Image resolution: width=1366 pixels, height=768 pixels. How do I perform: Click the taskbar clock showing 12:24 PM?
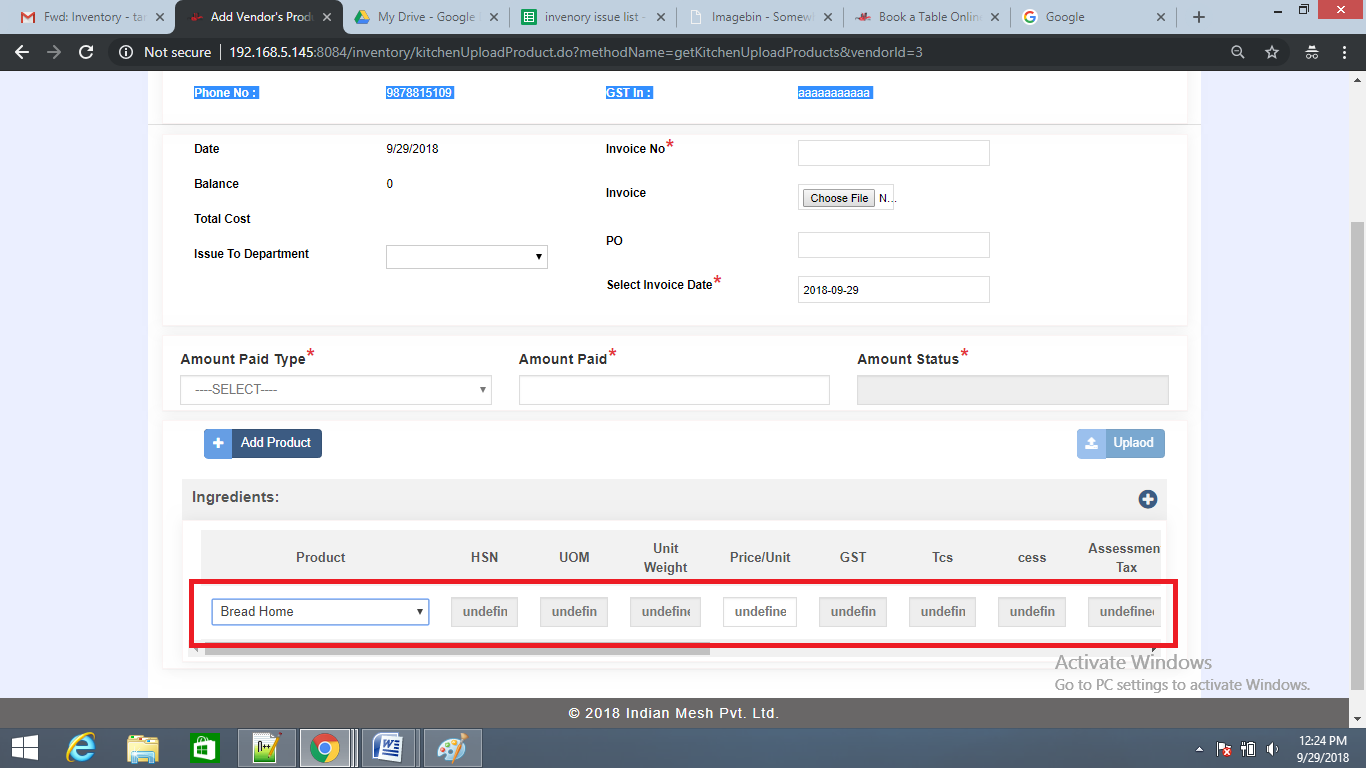(1323, 748)
